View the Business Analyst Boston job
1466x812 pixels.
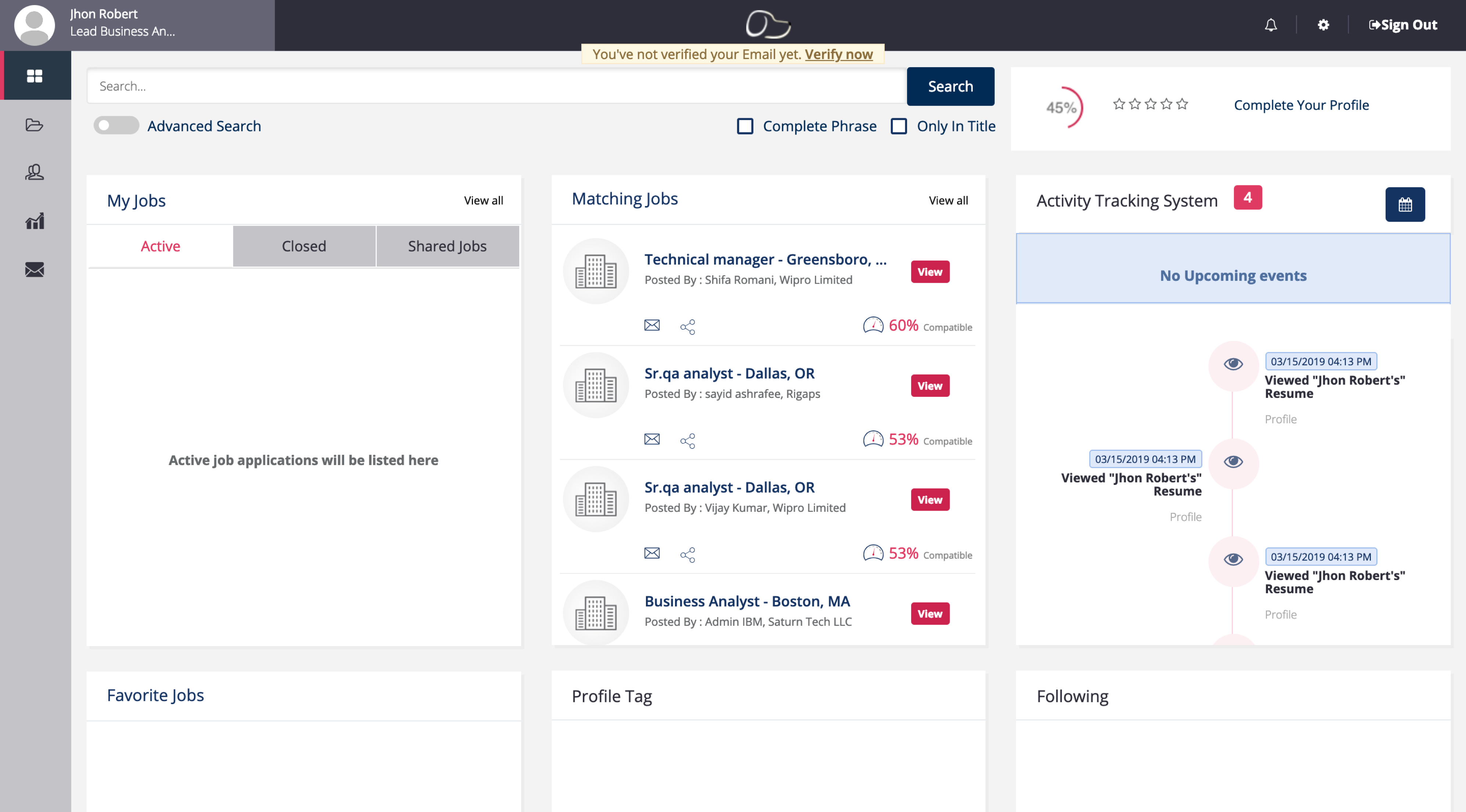(x=930, y=613)
